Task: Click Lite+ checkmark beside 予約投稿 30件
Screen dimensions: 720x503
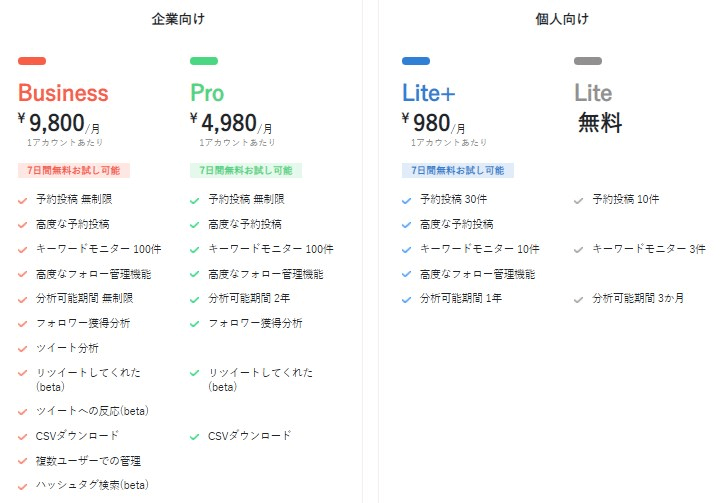Action: click(406, 200)
